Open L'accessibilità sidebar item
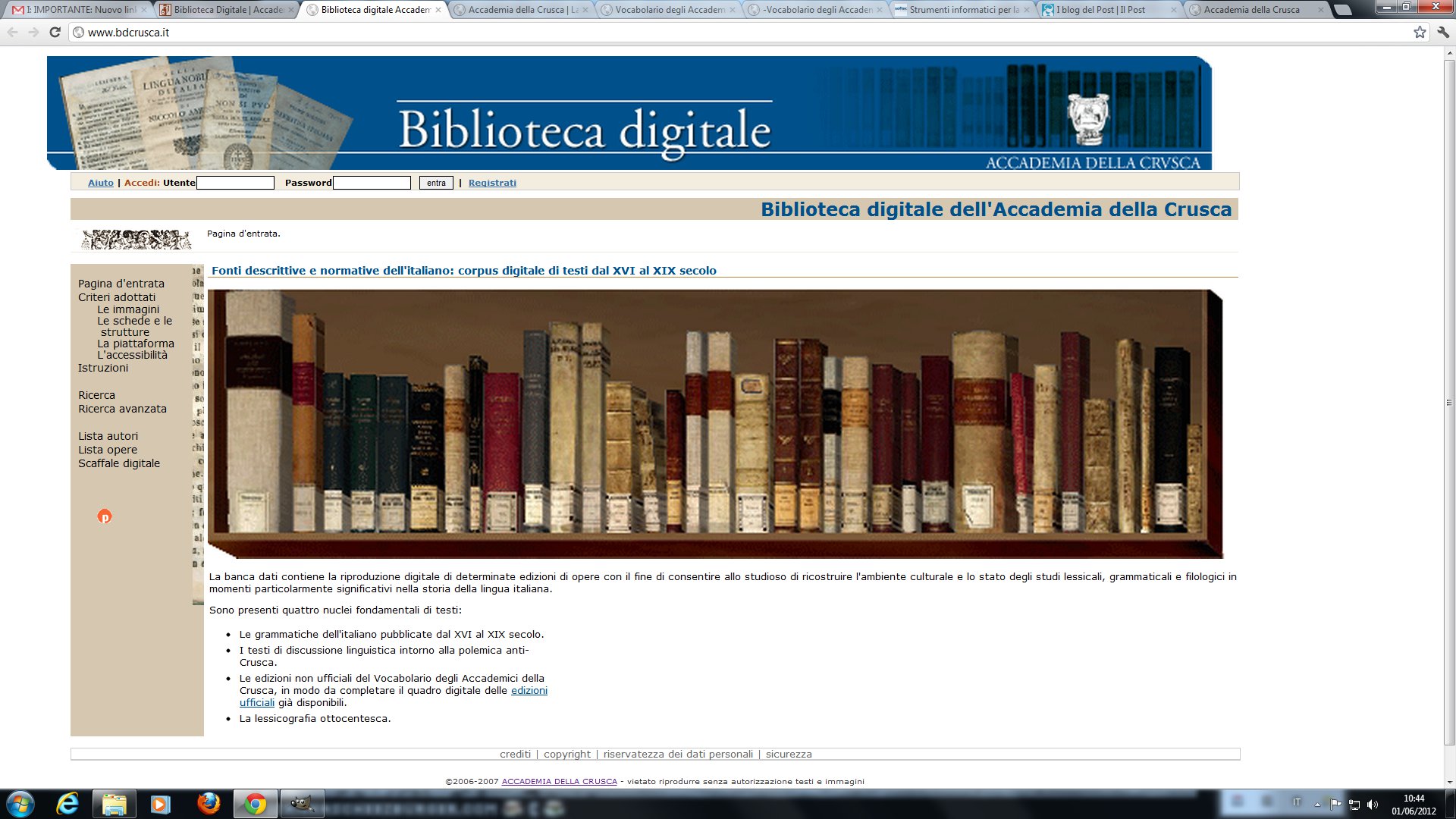This screenshot has width=1456, height=819. pos(132,355)
